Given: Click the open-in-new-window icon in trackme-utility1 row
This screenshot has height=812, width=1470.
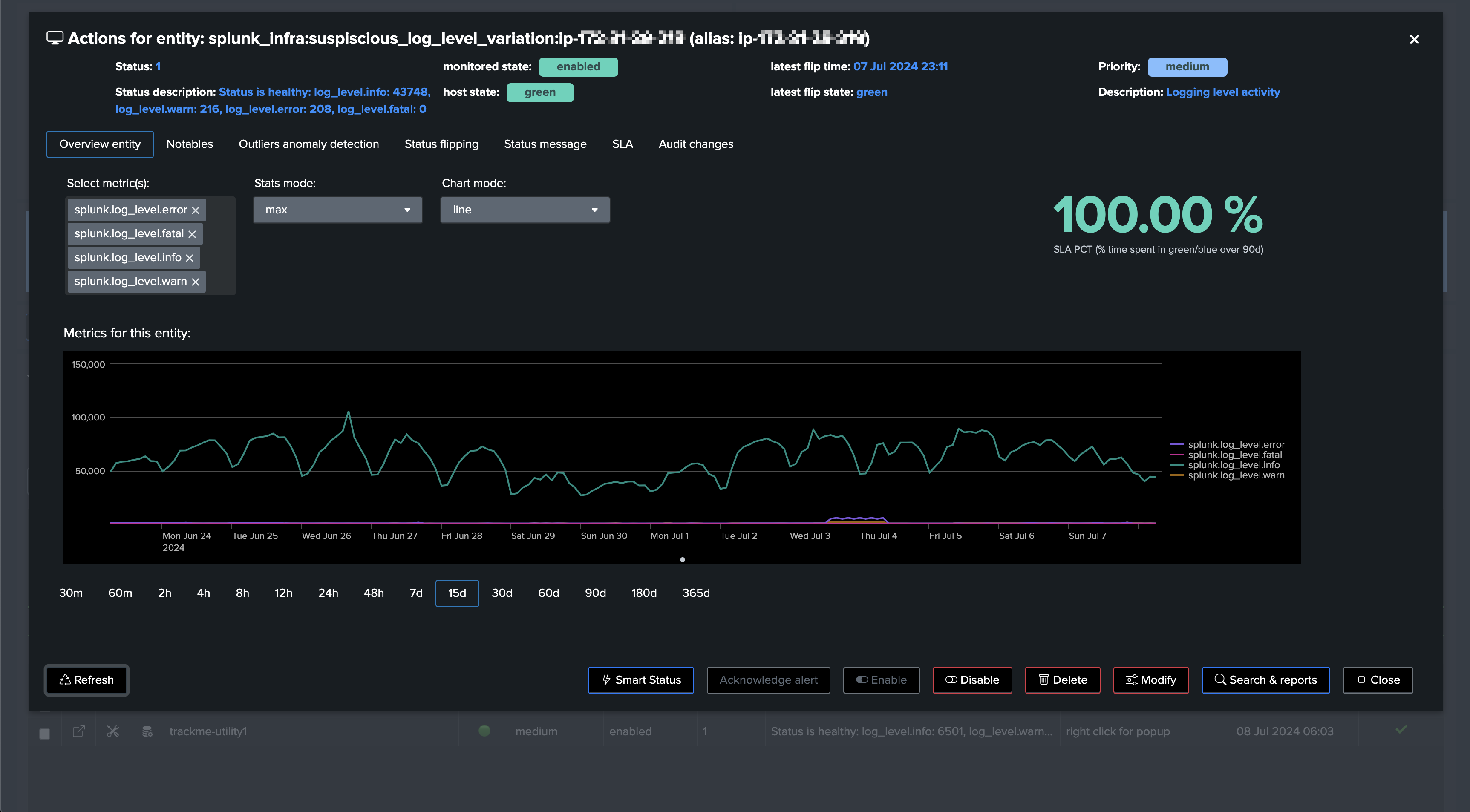Looking at the screenshot, I should 79,731.
